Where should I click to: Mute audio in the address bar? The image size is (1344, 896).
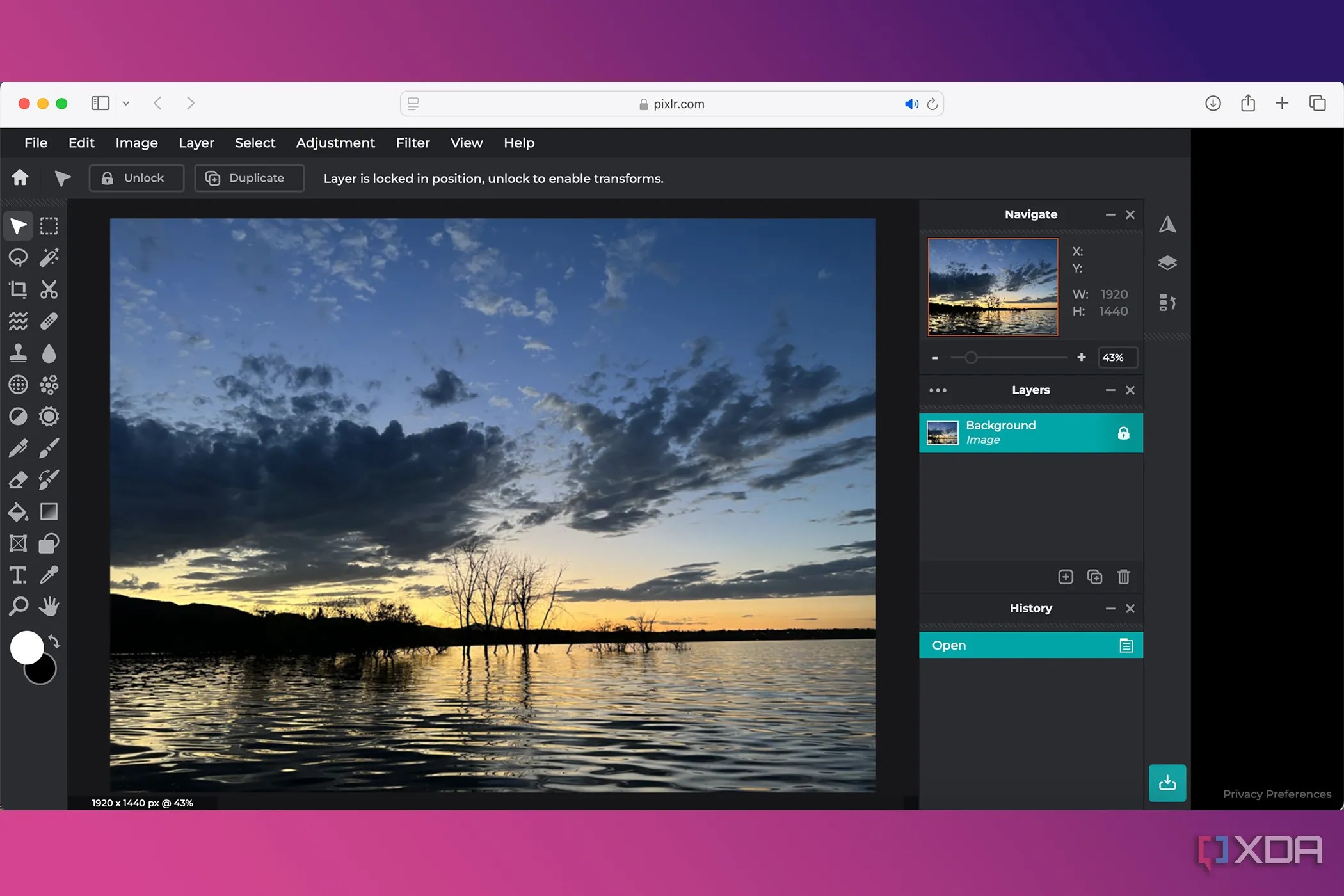[x=911, y=104]
